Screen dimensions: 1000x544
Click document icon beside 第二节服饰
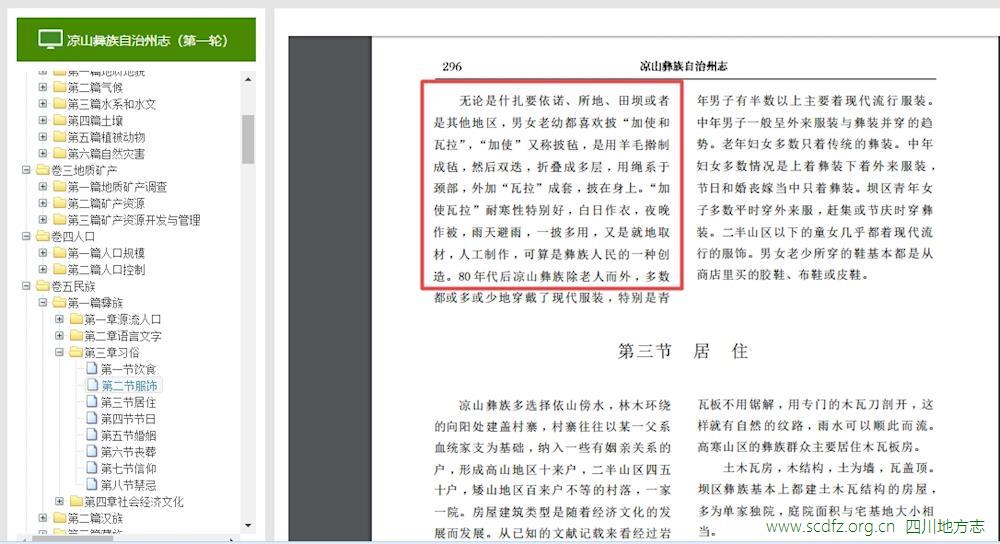click(92, 385)
